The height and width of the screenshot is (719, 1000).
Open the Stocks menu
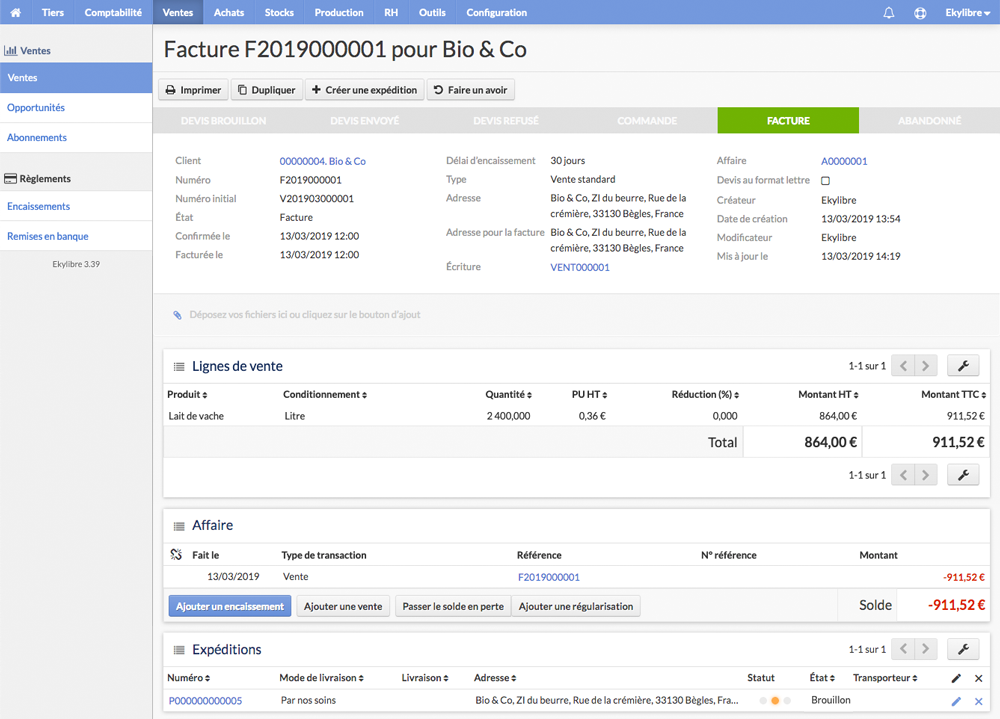[x=279, y=12]
